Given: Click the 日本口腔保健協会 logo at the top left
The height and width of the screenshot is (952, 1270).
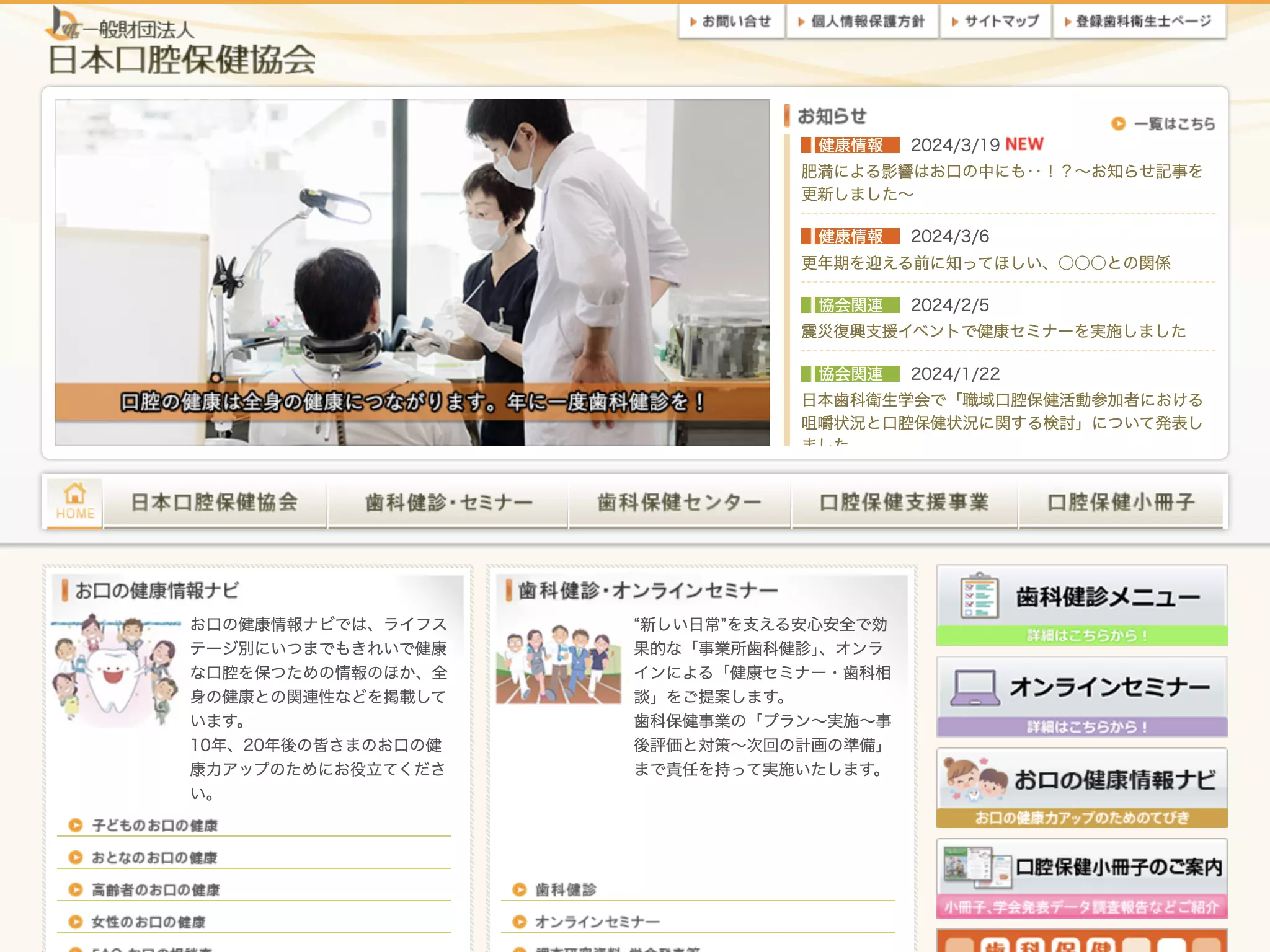Looking at the screenshot, I should (x=181, y=42).
